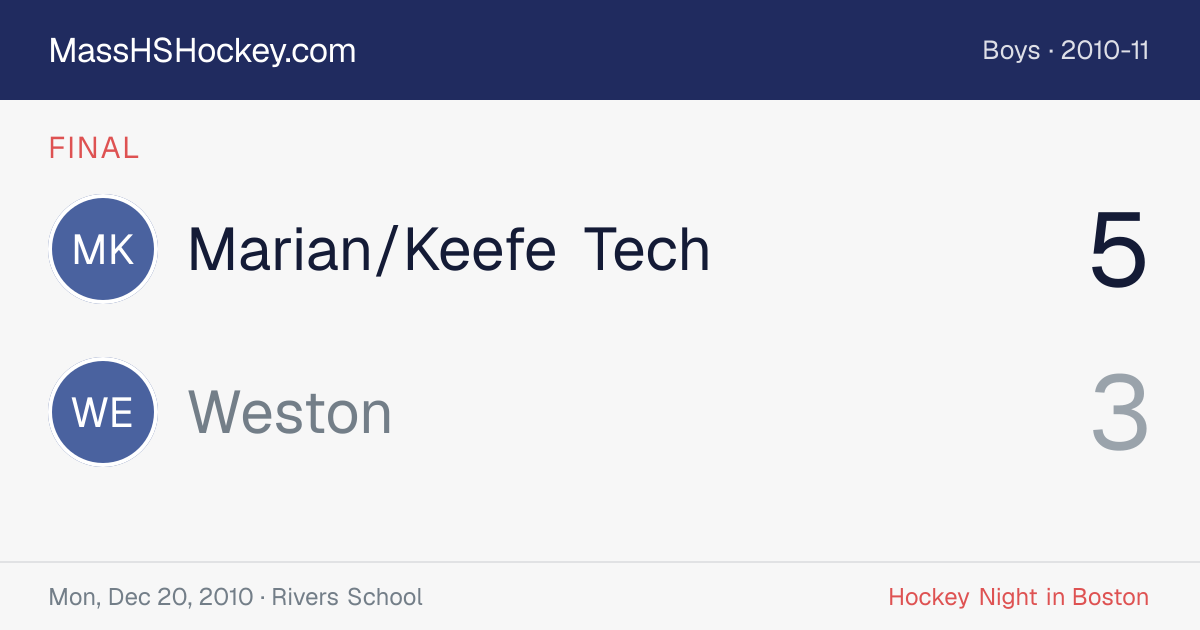Click the word Night in the footer link
This screenshot has width=1200, height=630.
[1008, 597]
